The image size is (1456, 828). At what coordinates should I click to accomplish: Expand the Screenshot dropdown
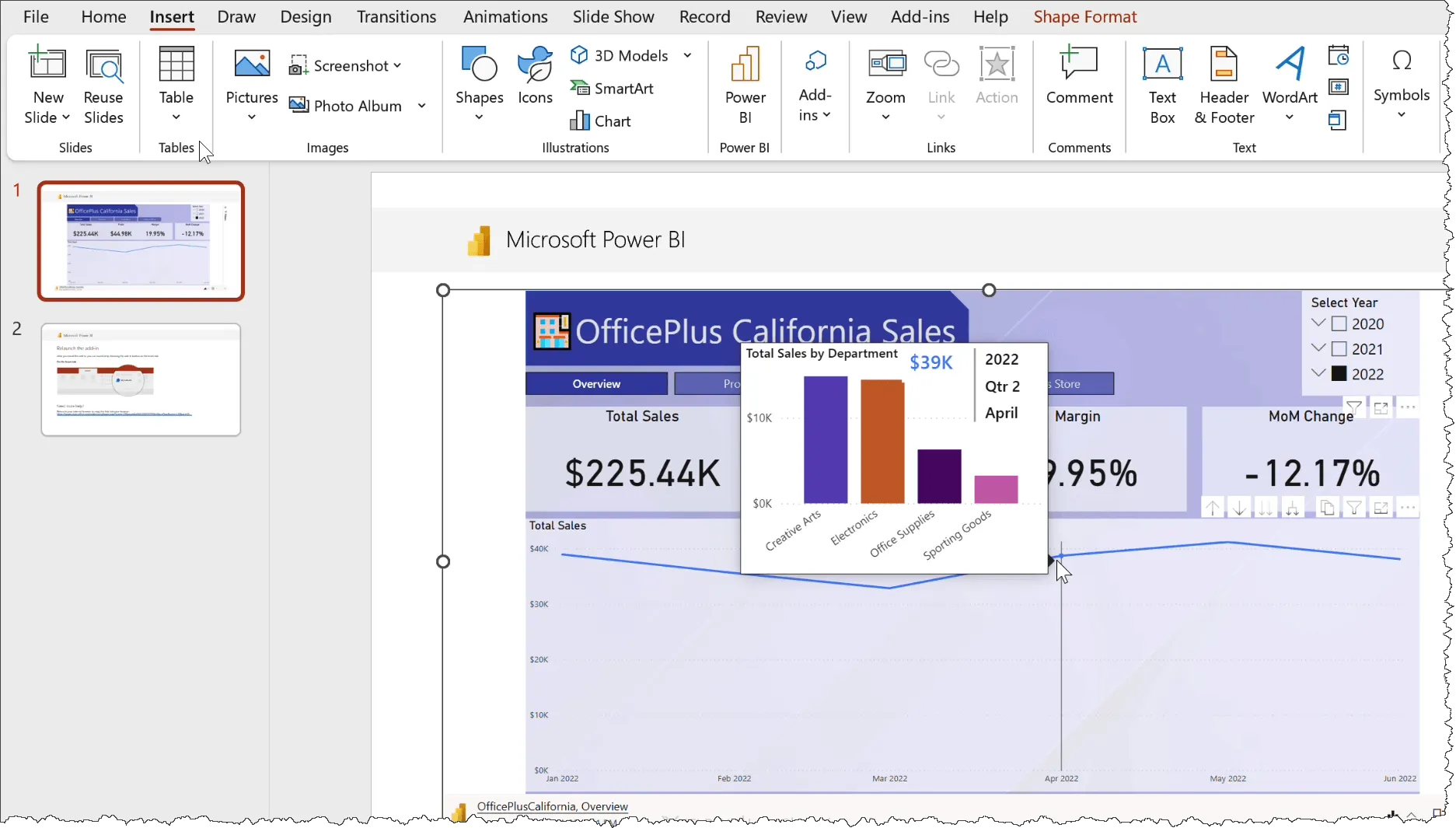click(397, 66)
